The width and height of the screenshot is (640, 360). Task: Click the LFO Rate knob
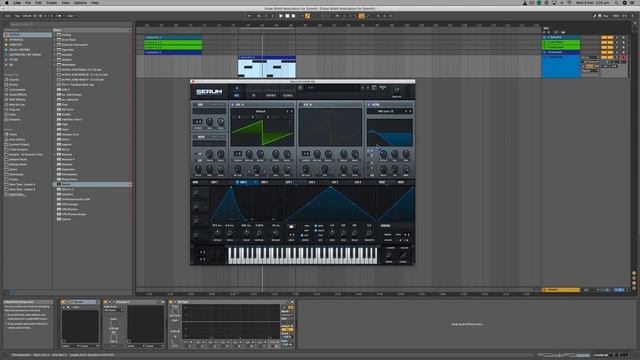(x=332, y=233)
